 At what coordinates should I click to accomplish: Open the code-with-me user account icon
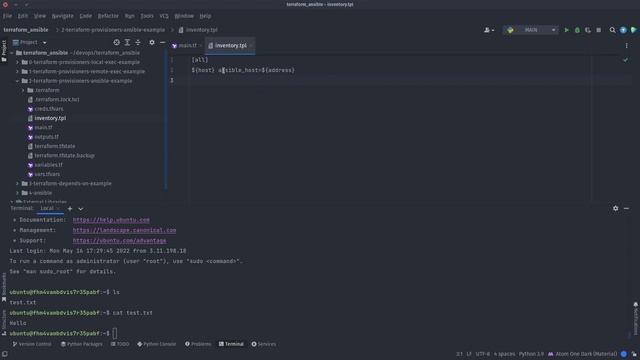(x=489, y=30)
